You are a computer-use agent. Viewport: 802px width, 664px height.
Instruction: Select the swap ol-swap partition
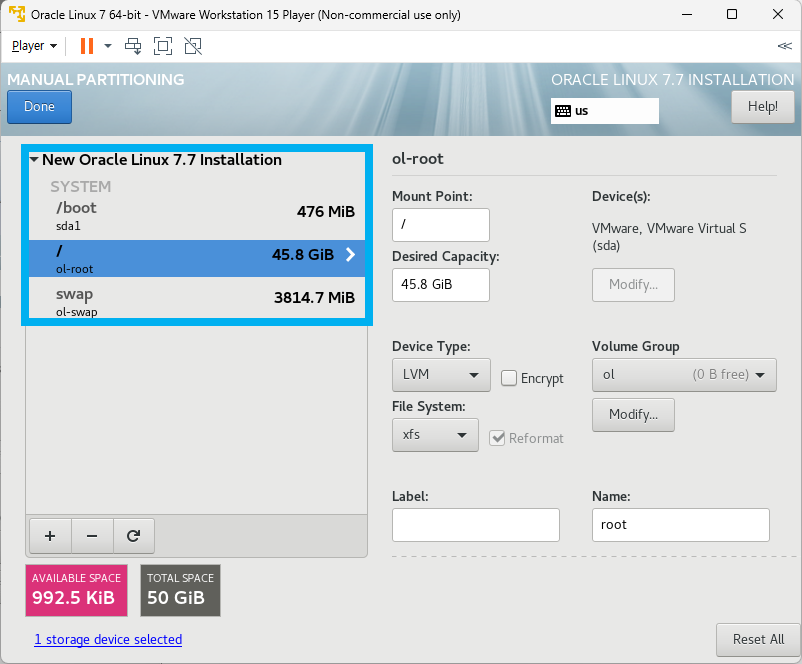pos(197,301)
